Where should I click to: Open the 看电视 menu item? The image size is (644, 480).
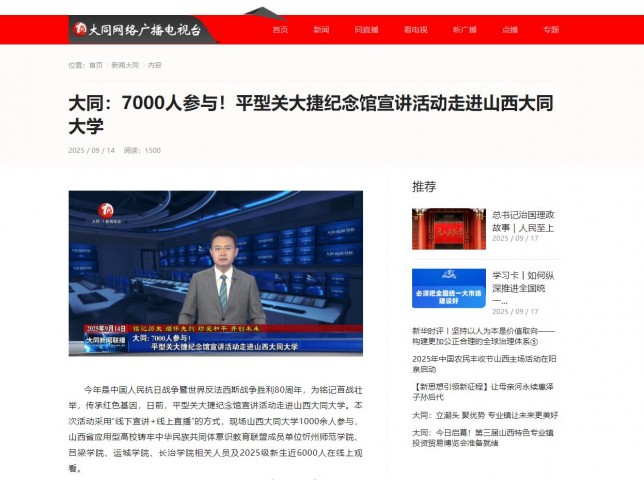click(415, 30)
